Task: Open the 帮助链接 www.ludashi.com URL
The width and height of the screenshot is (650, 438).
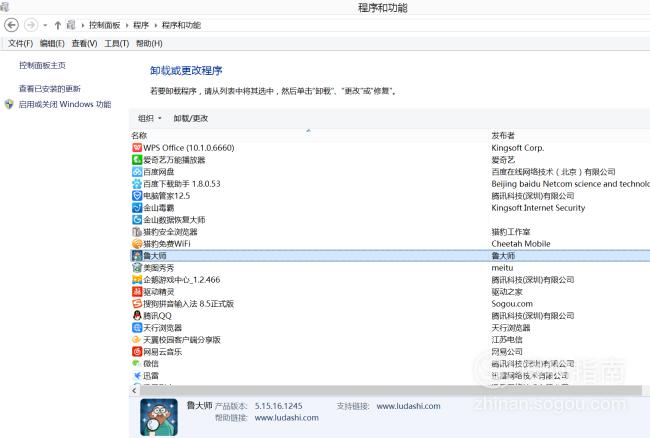Action: 286,418
